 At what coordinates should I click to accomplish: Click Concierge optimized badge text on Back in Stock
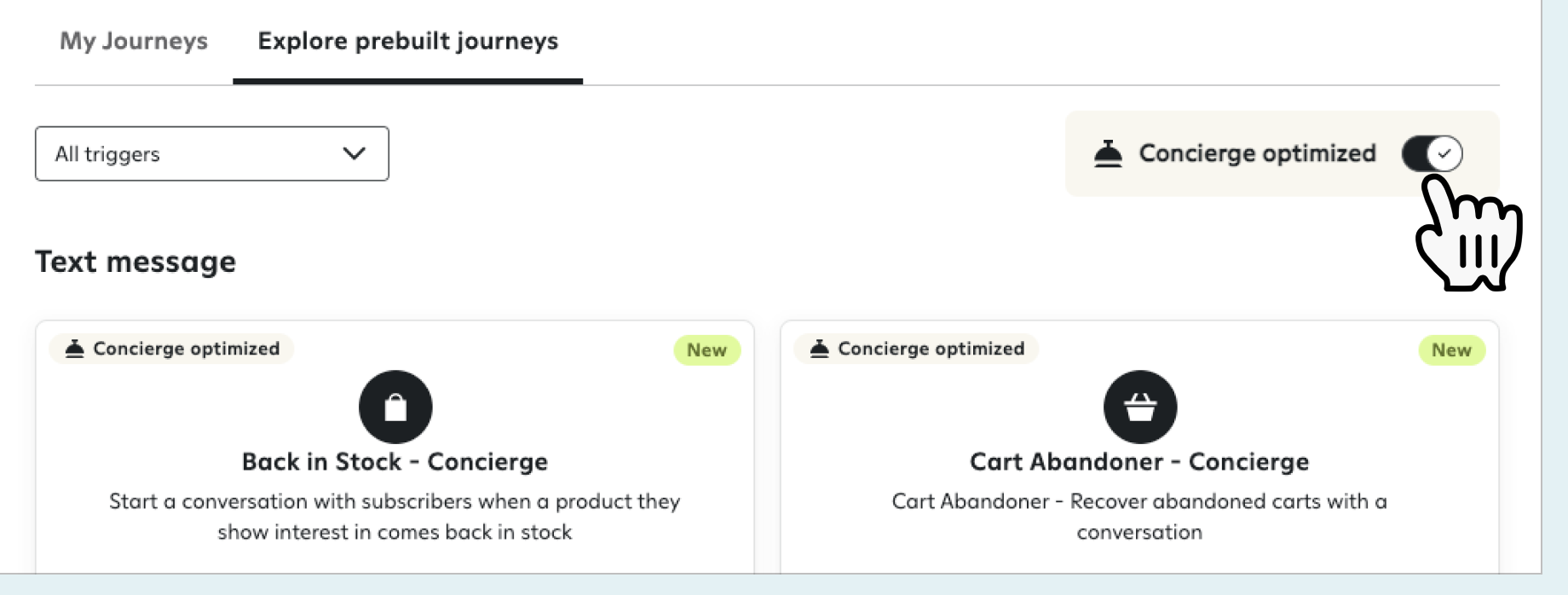186,349
